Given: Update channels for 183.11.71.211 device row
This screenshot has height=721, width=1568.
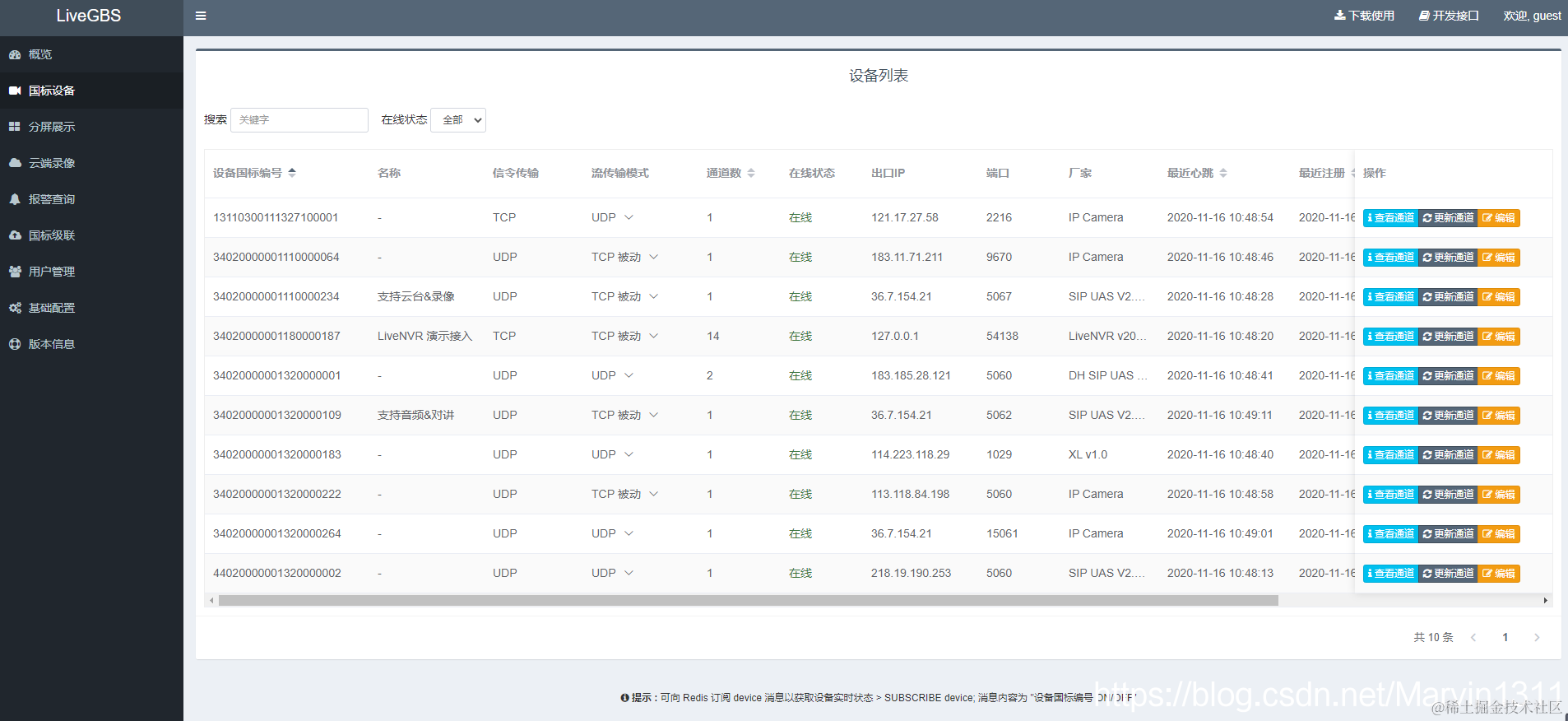Looking at the screenshot, I should tap(1448, 258).
